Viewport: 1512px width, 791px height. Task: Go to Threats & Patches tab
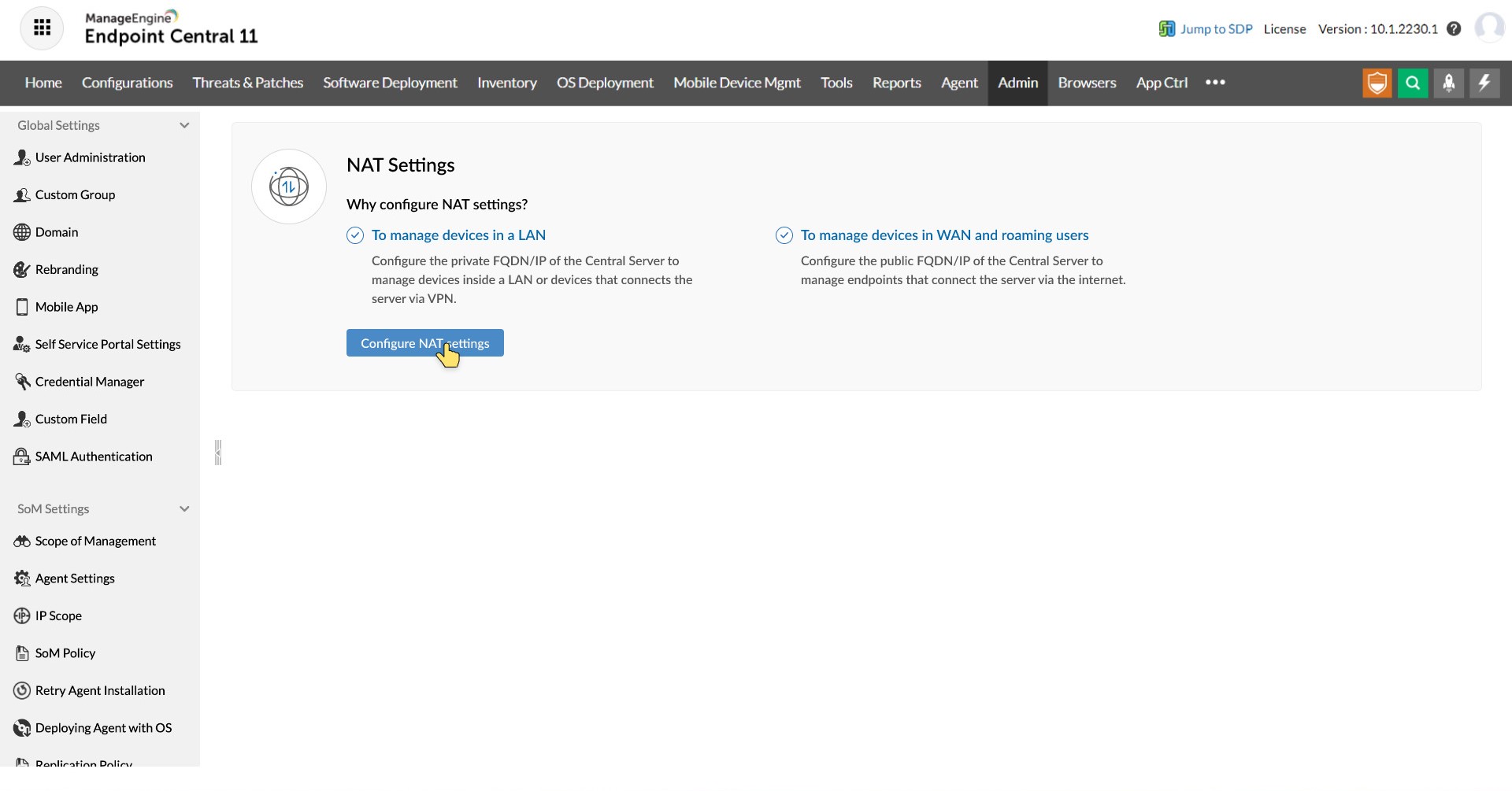[x=248, y=83]
